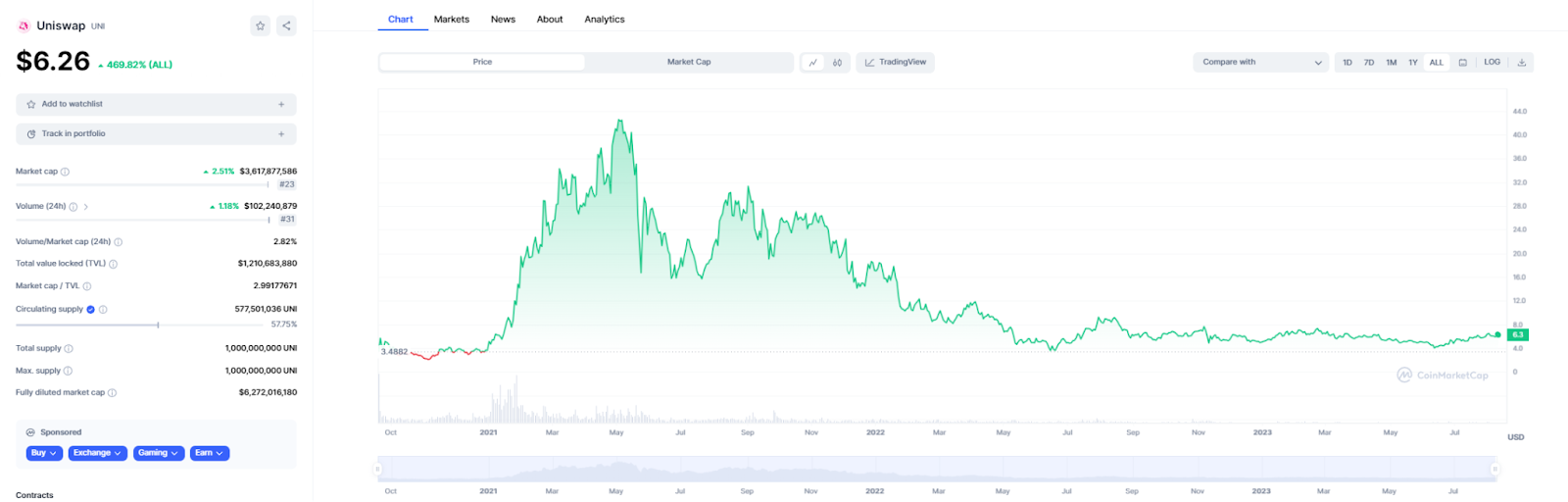Click the Market cap rank #23 badge
The width and height of the screenshot is (1568, 502).
(x=286, y=184)
